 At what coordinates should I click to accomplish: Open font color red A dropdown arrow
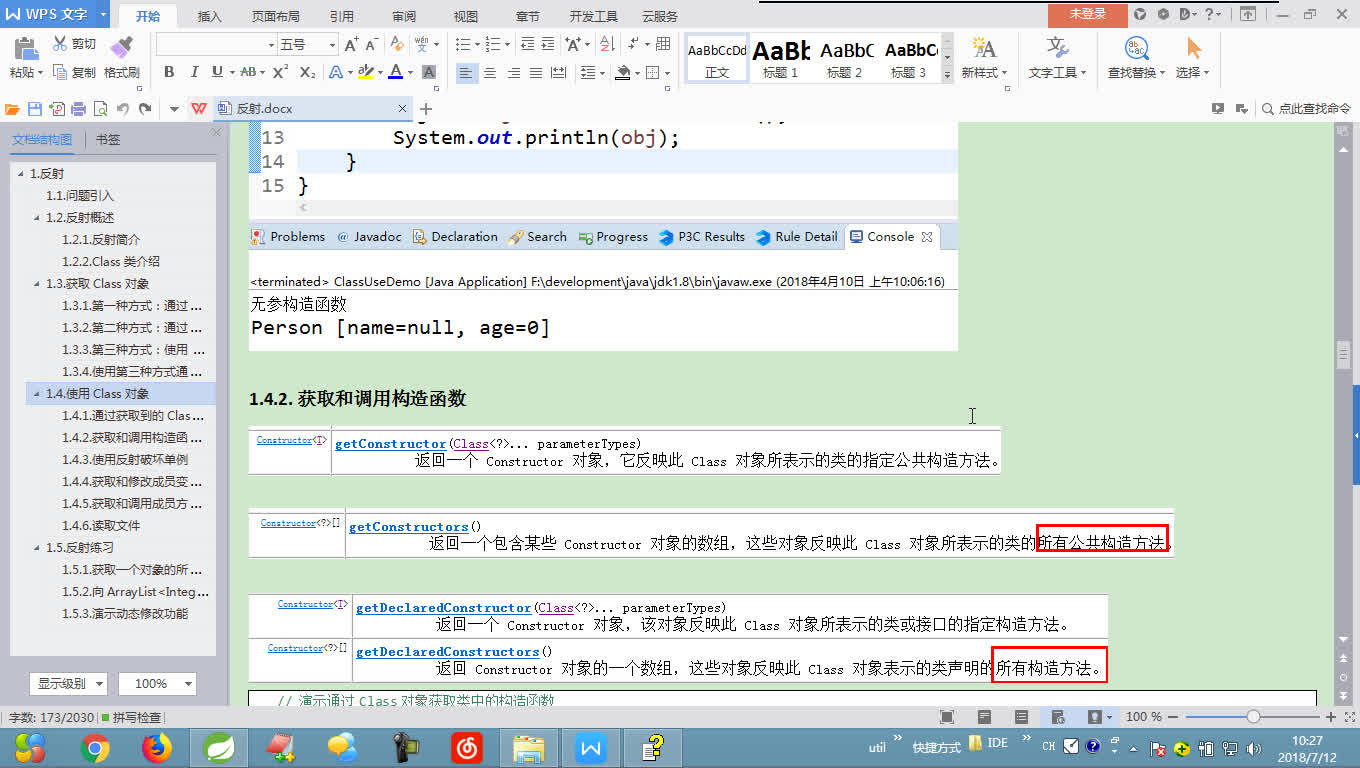411,72
